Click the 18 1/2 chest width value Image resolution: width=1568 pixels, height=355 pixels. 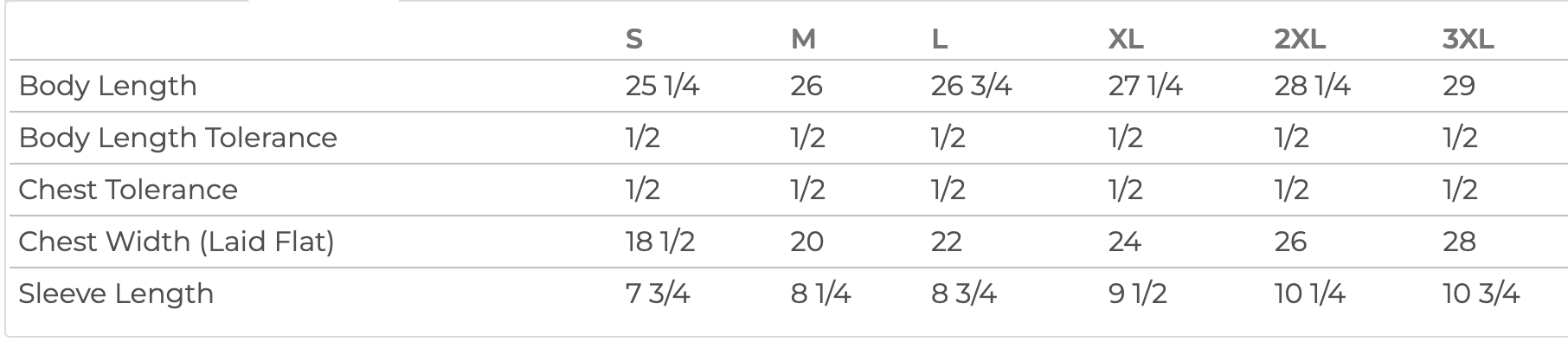659,242
